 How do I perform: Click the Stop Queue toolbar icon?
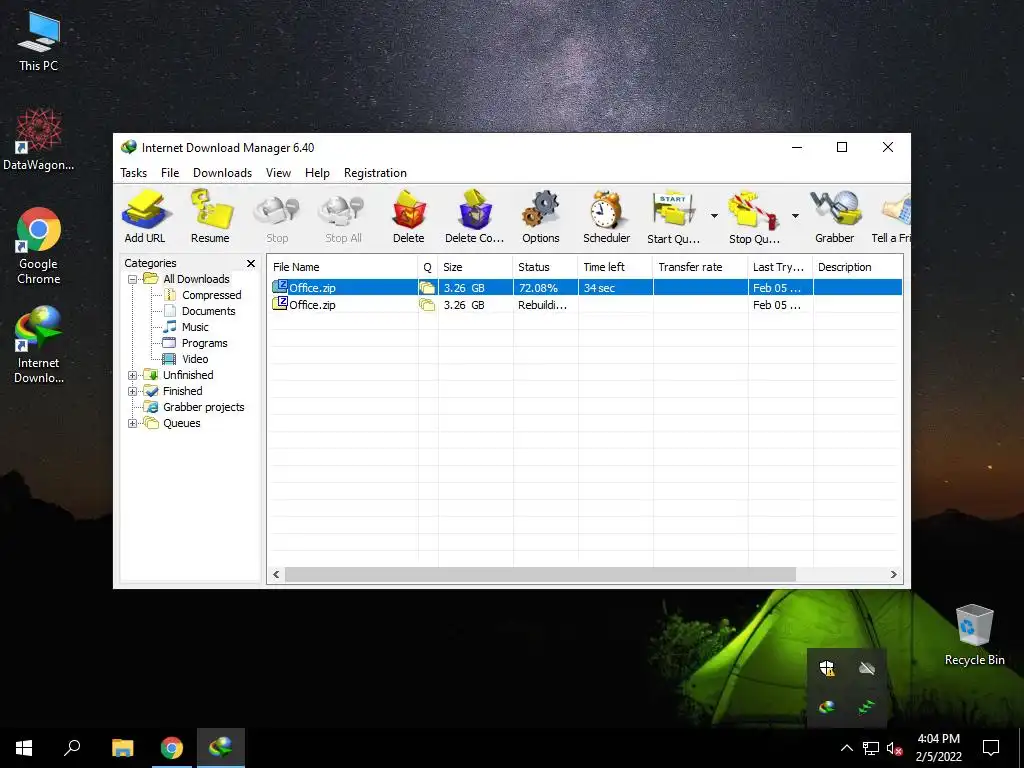click(x=754, y=216)
